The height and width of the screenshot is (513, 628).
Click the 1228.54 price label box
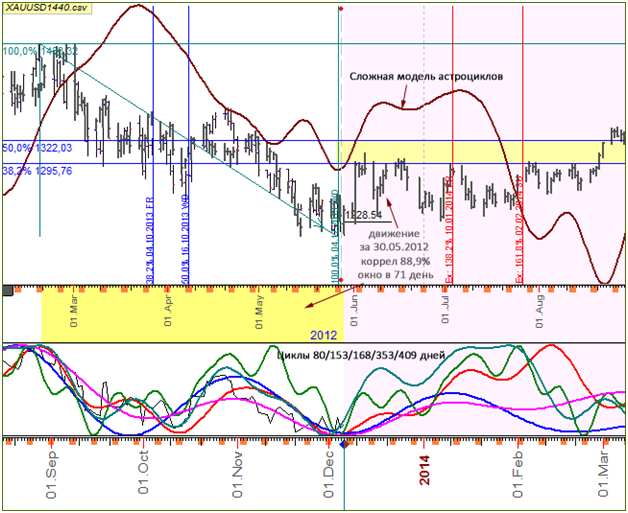click(x=363, y=214)
